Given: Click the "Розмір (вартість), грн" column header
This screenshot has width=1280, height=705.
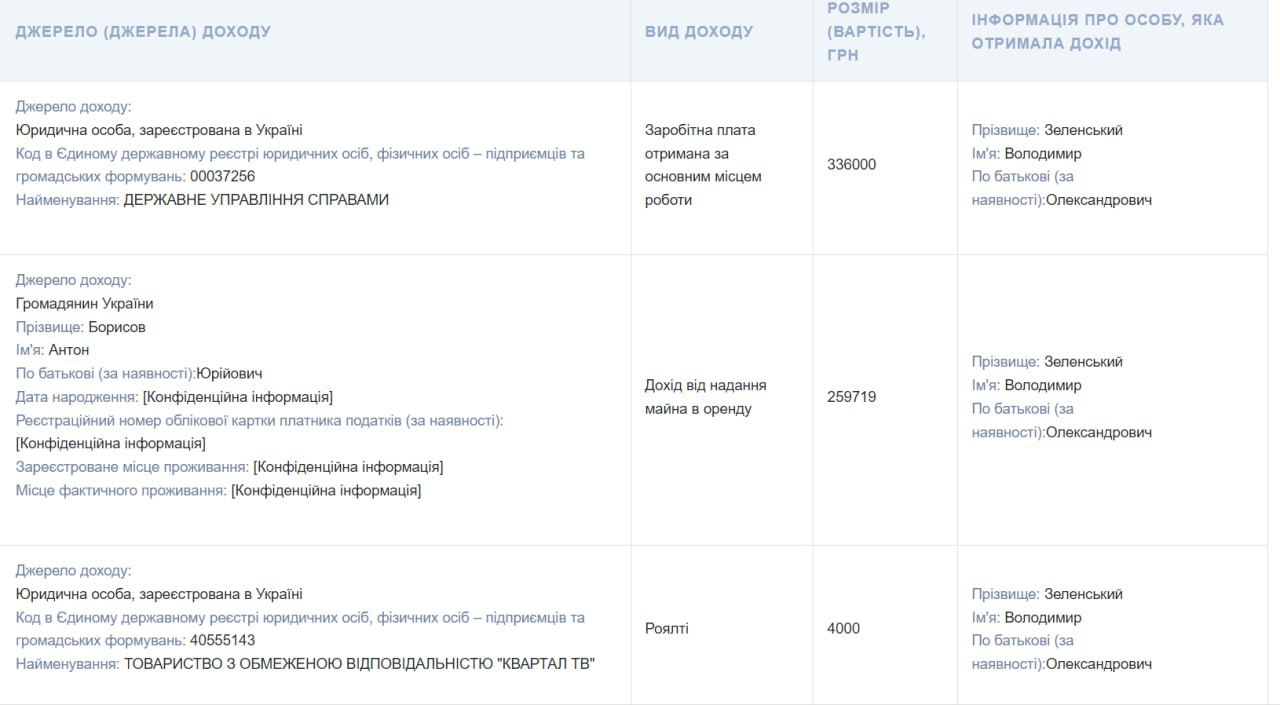Looking at the screenshot, I should pyautogui.click(x=876, y=32).
